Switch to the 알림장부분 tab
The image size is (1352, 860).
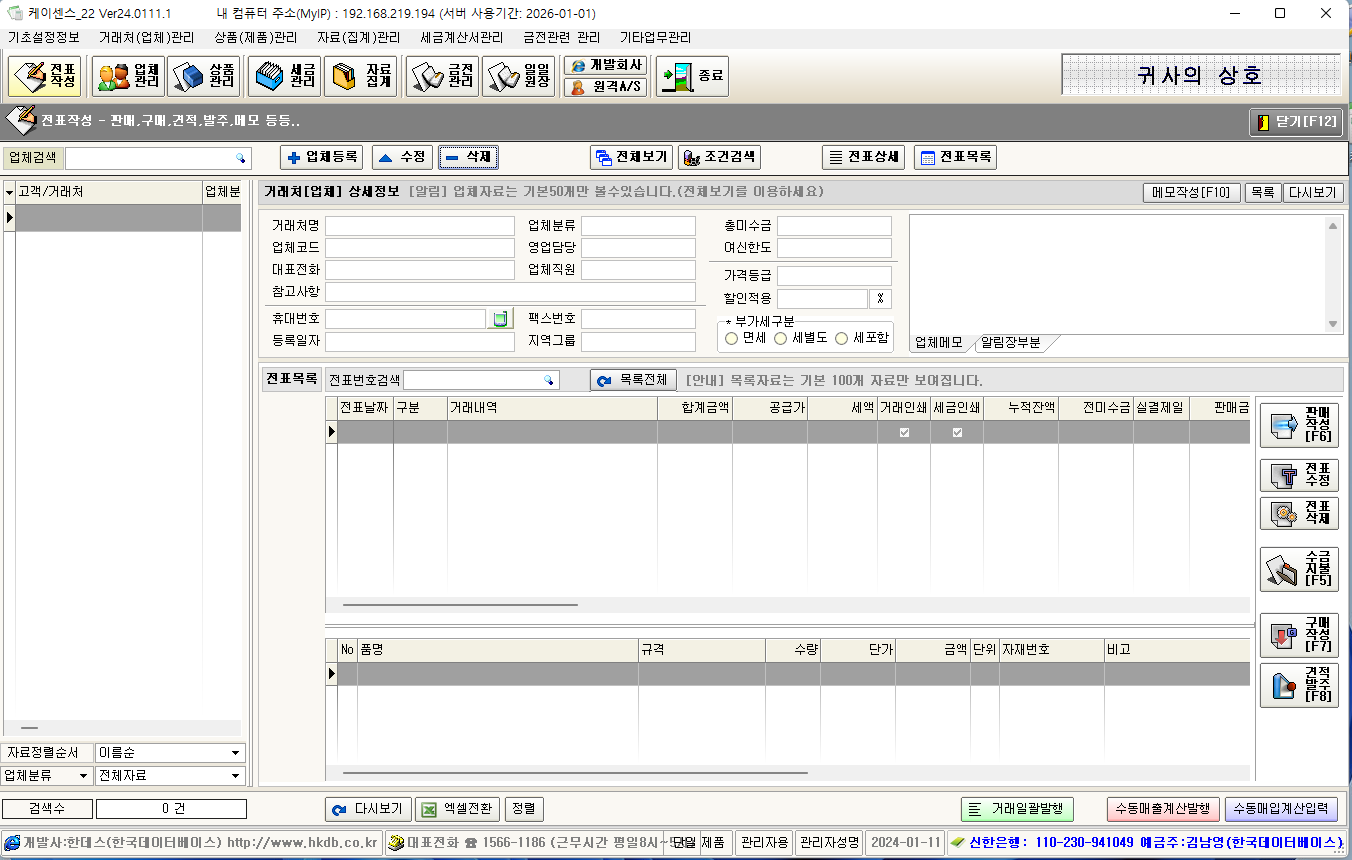click(x=1011, y=343)
